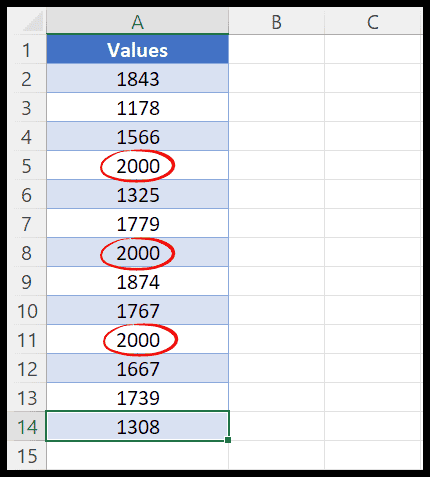Select row 14 header
The width and height of the screenshot is (430, 477).
coord(27,426)
